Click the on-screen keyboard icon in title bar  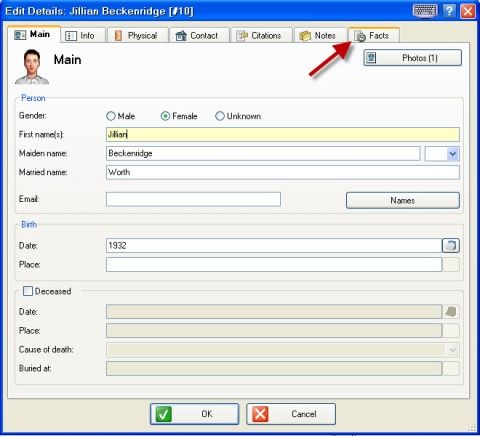pos(425,11)
